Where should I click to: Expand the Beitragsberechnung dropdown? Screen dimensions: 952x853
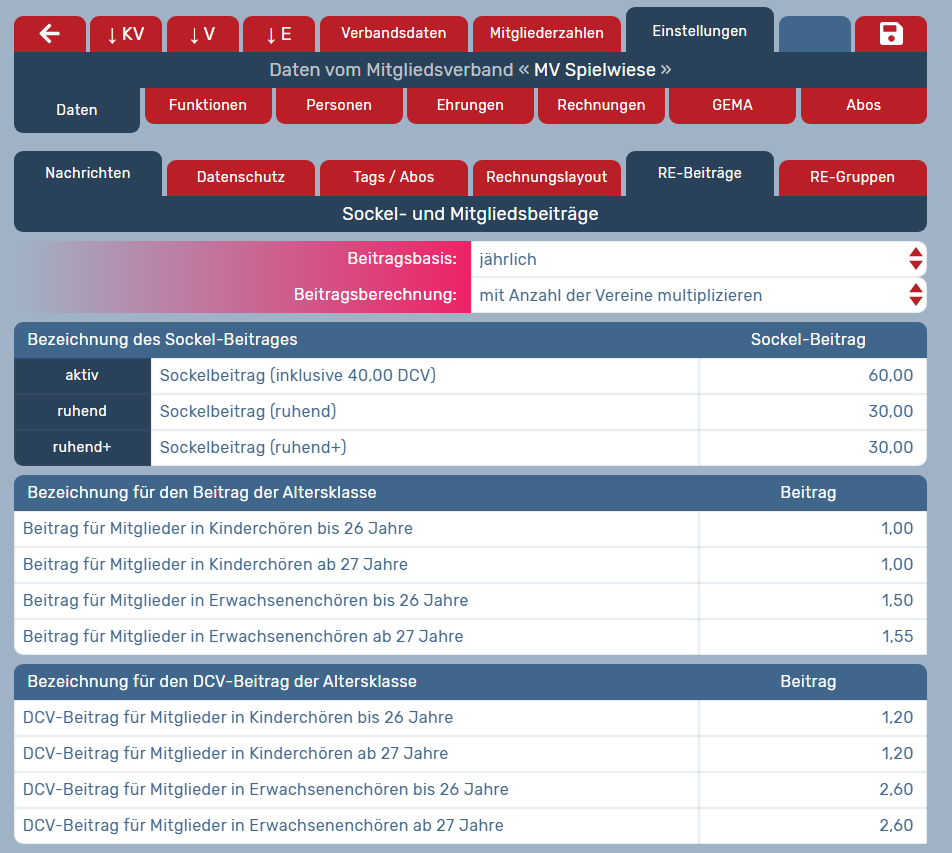[x=698, y=295]
